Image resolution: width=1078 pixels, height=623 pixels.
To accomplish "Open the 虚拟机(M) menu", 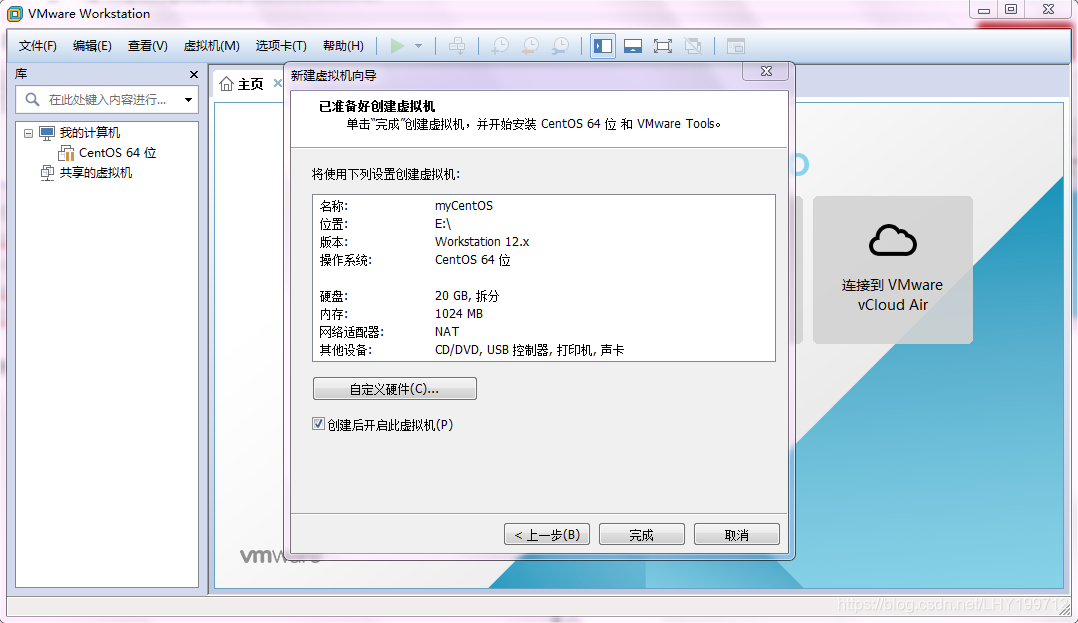I will click(x=212, y=46).
